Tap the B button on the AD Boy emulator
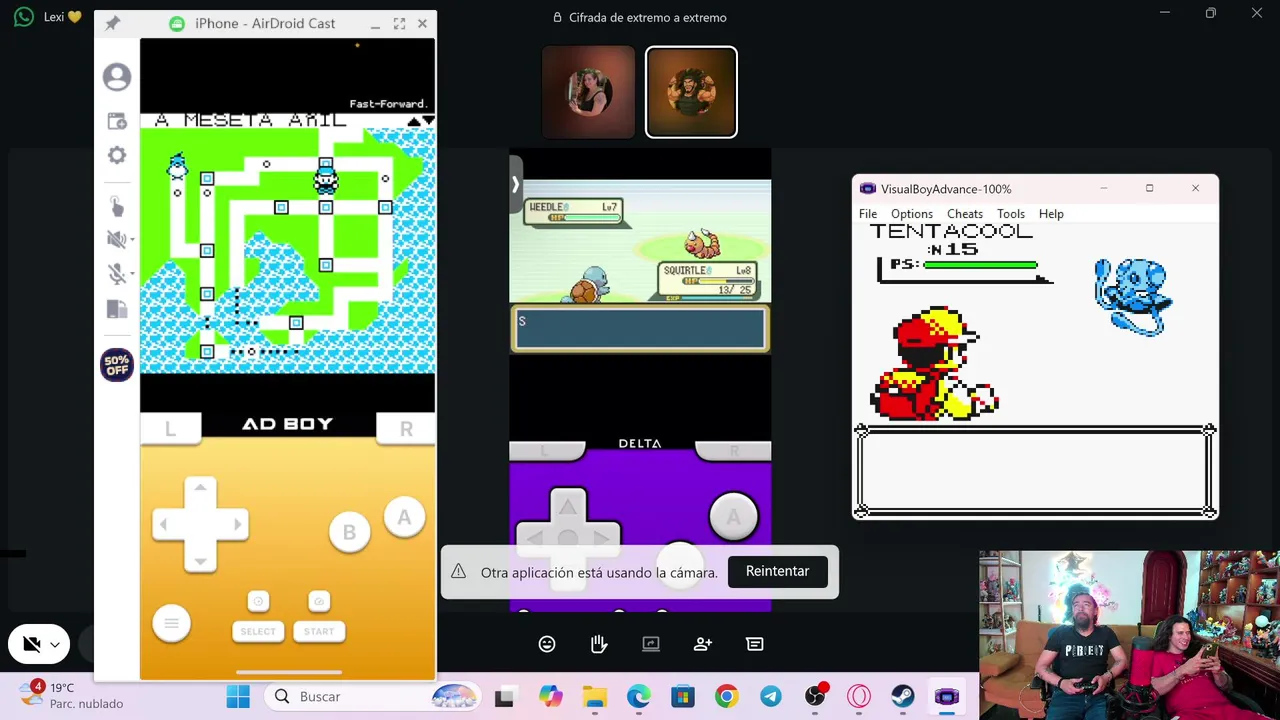The height and width of the screenshot is (720, 1280). click(x=349, y=532)
